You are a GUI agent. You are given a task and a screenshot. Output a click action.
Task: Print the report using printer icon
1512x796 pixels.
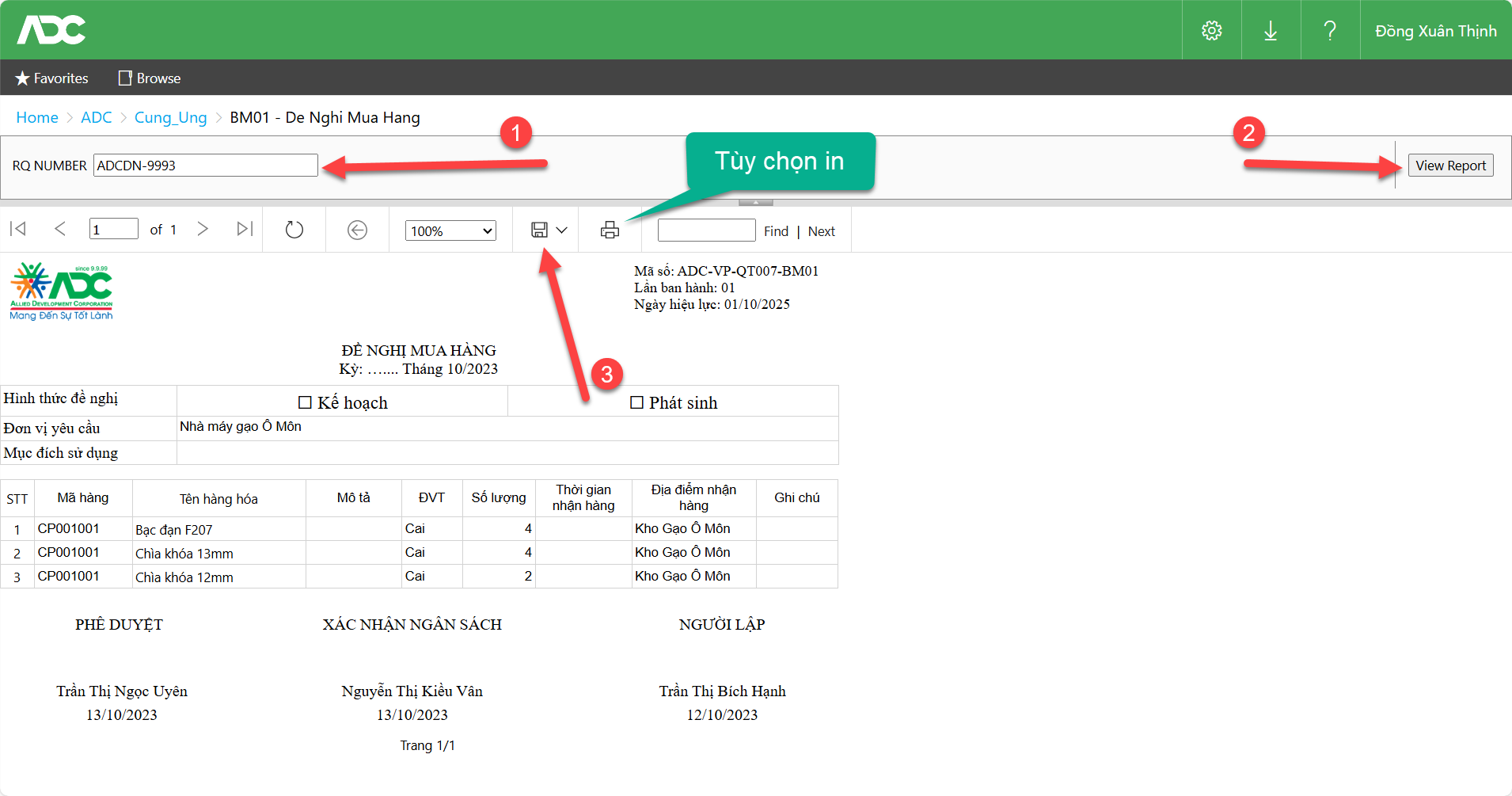[610, 230]
